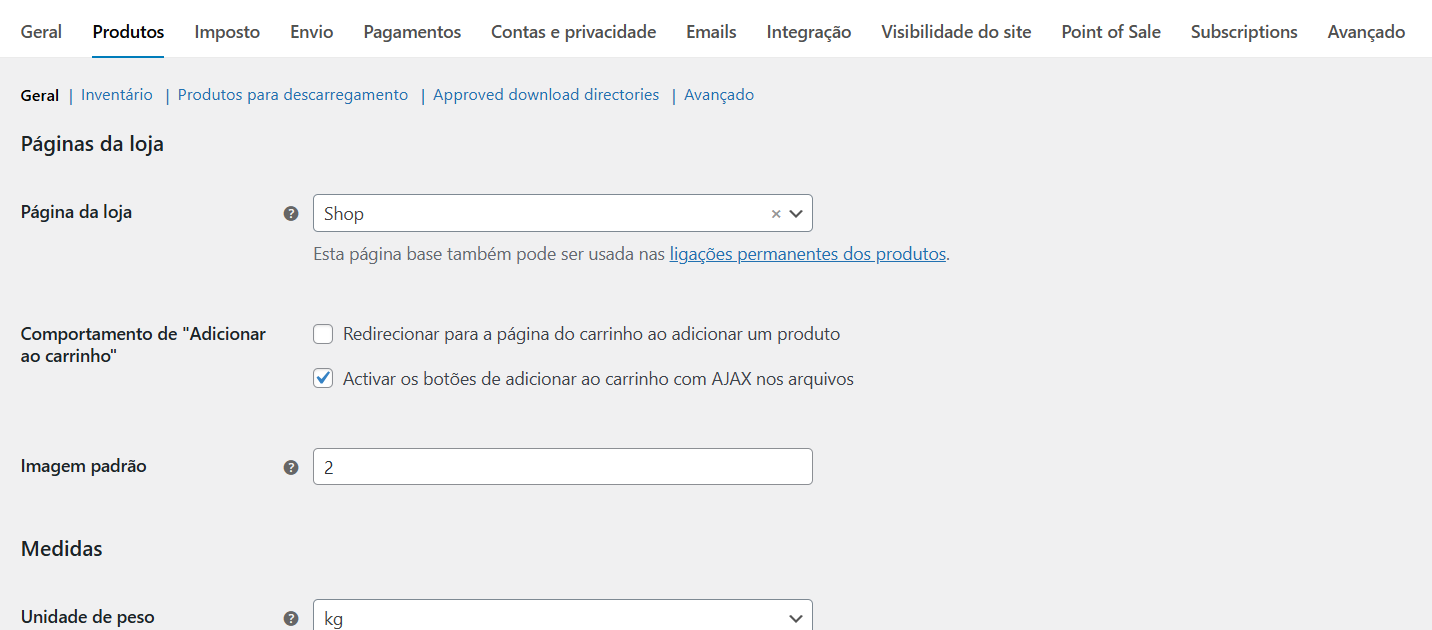Open Approved download directories link
This screenshot has width=1432, height=630.
point(546,95)
